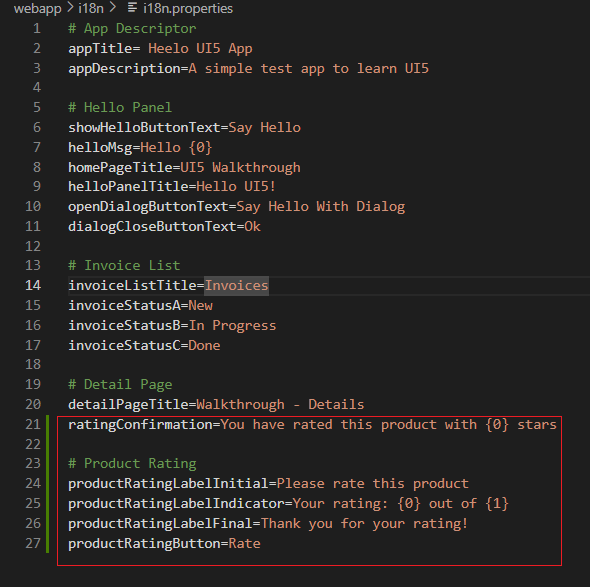Image resolution: width=590 pixels, height=587 pixels.
Task: Click the 'ratingConfirmation' key
Action: coord(140,425)
